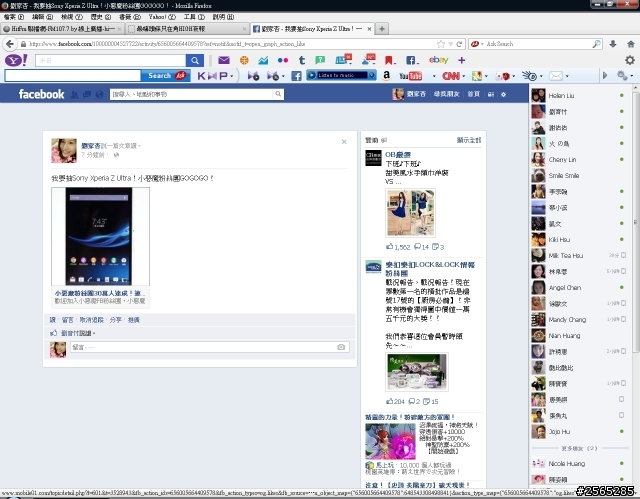Open chat with Nicole Huang
Image resolution: width=640 pixels, height=499 pixels.
pos(579,464)
